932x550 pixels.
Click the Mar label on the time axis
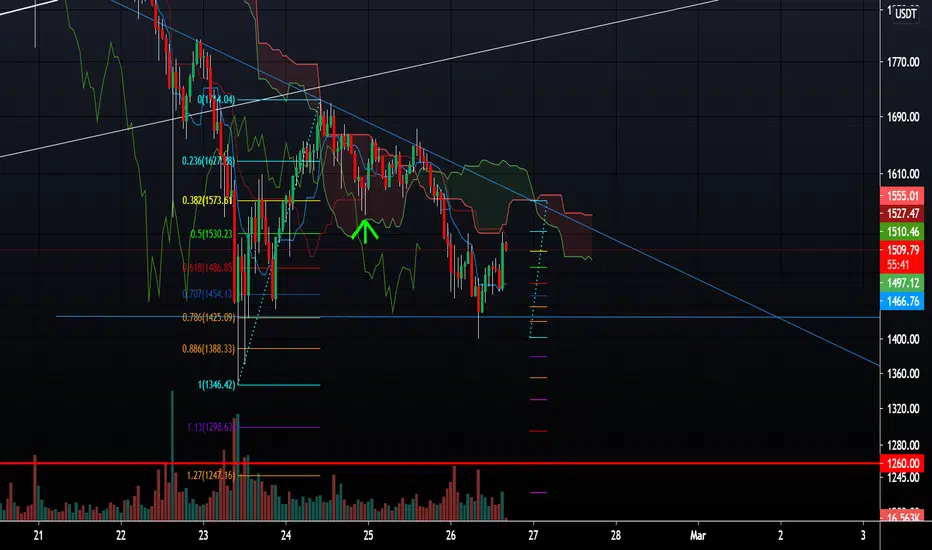coord(698,536)
